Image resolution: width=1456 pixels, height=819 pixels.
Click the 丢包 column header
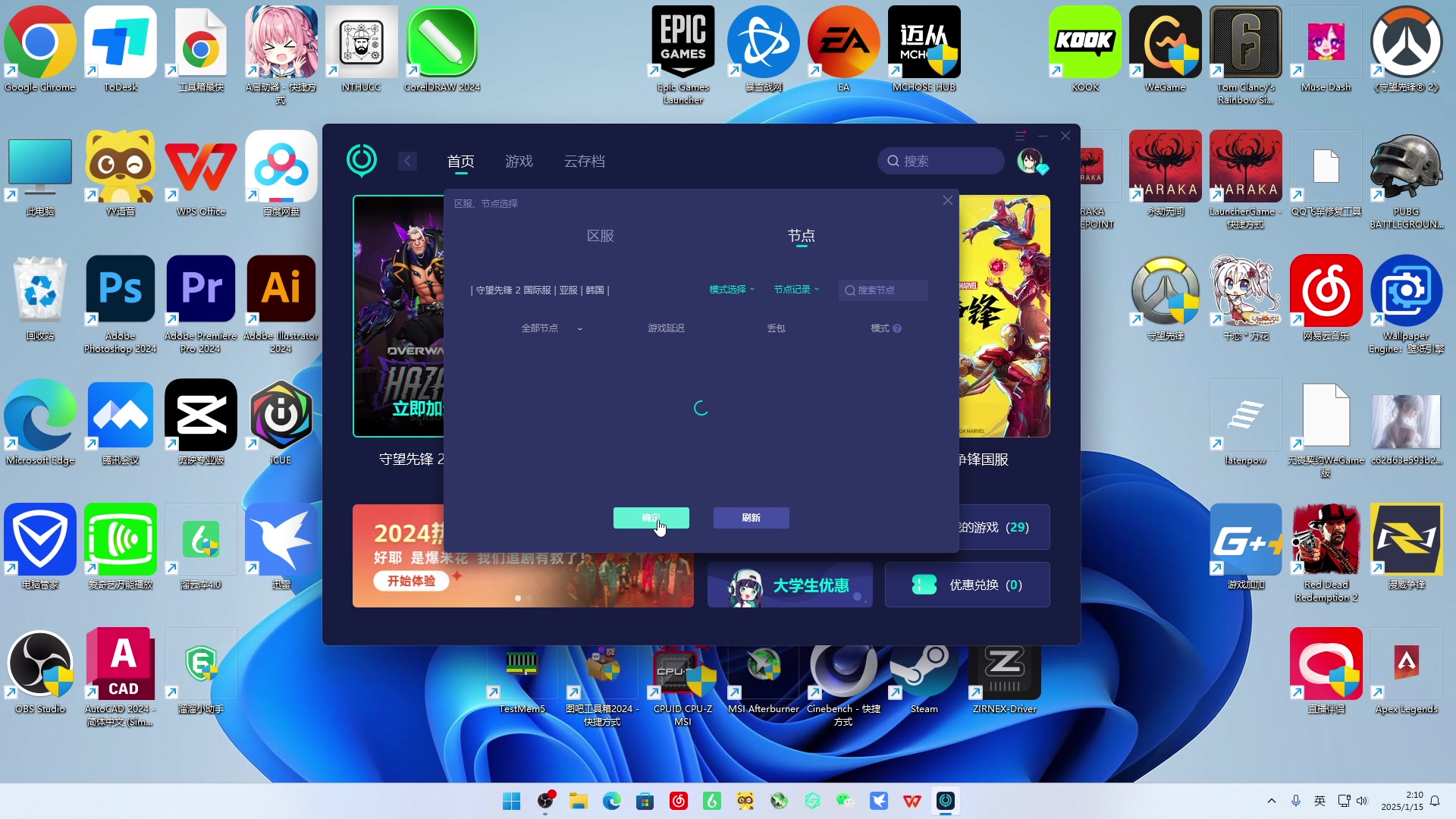776,328
